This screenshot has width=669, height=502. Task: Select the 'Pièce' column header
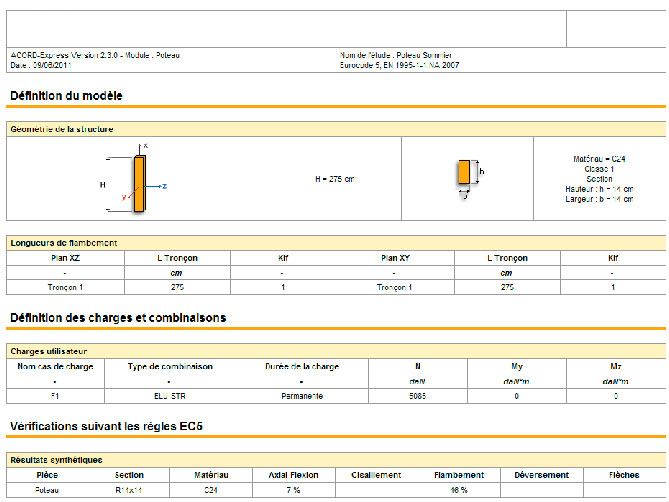(47, 475)
